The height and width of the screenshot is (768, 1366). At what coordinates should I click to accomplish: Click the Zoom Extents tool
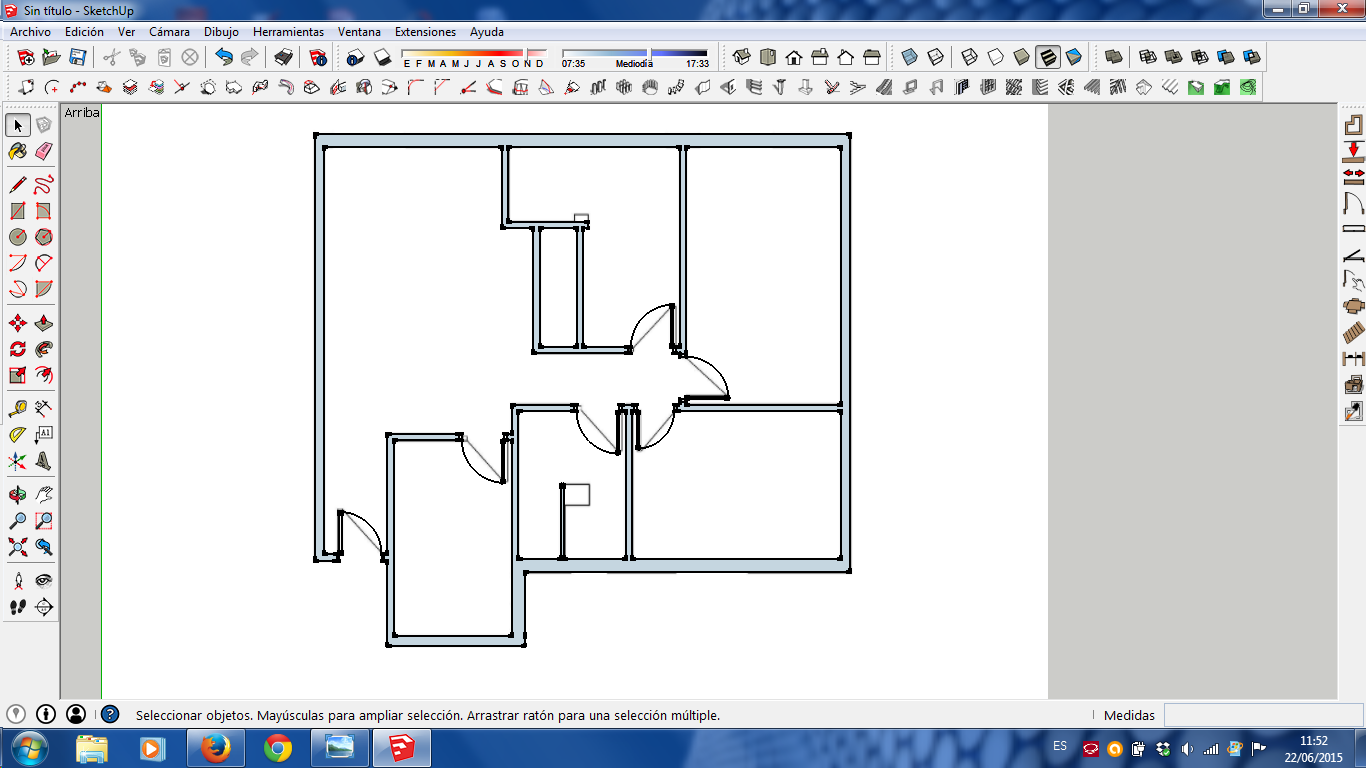18,547
